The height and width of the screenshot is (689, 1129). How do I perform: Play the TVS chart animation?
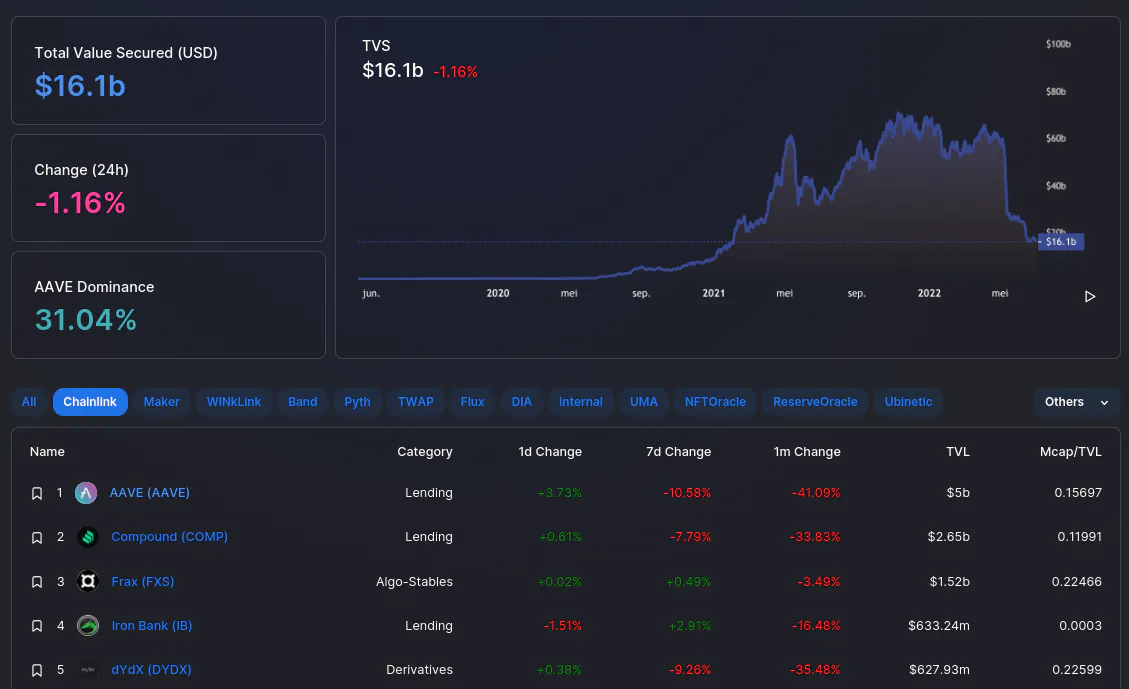tap(1090, 297)
